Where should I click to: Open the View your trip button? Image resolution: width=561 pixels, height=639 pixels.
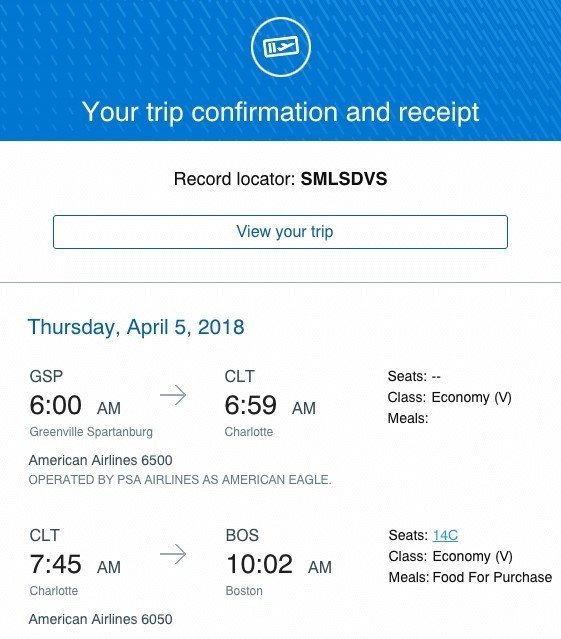pyautogui.click(x=280, y=232)
